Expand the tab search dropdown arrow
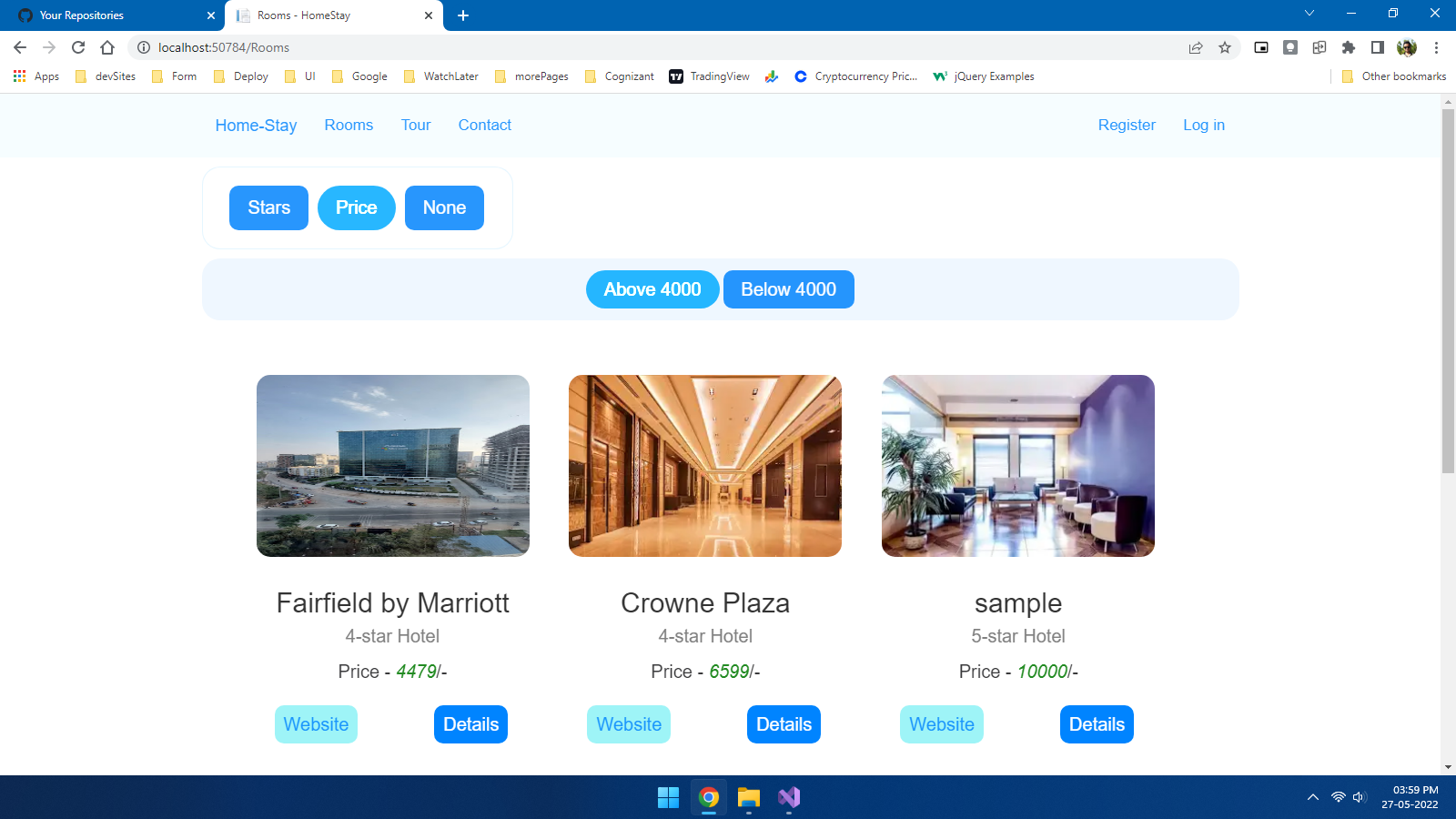Image resolution: width=1456 pixels, height=819 pixels. pyautogui.click(x=1309, y=13)
